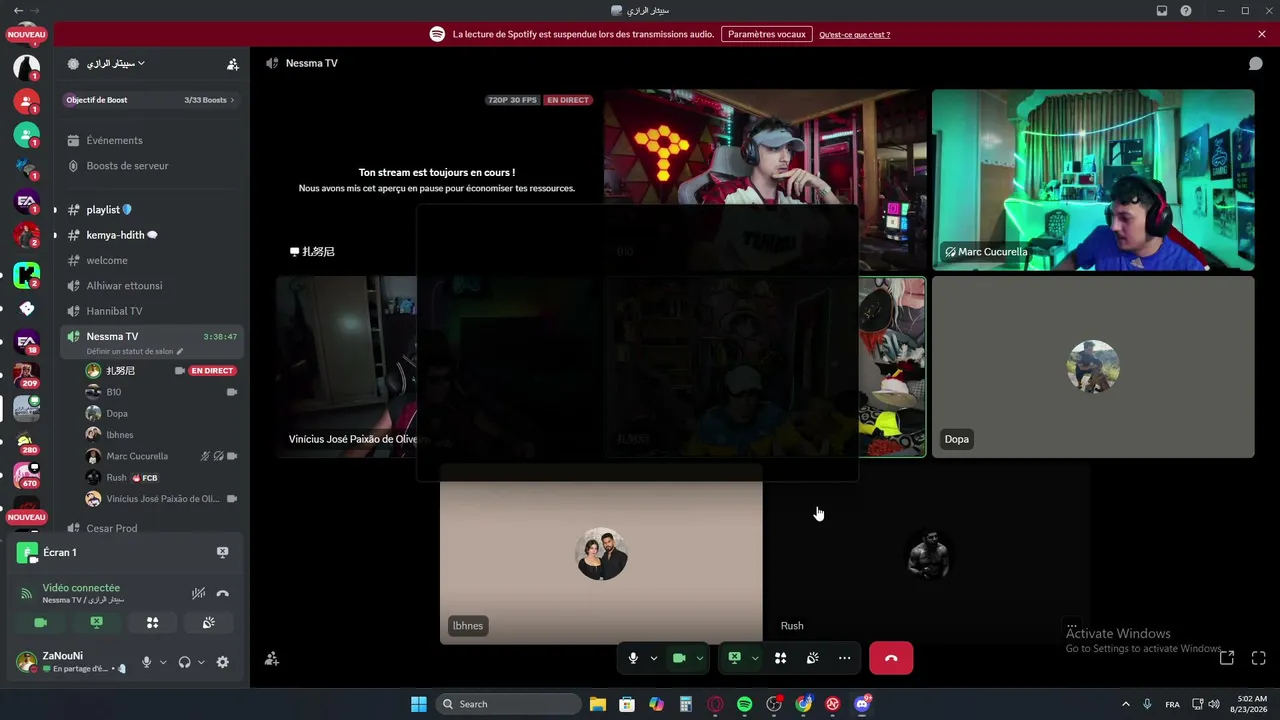1280x720 pixels.
Task: Click the invite icon at call's bottom-left corner
Action: 271,659
